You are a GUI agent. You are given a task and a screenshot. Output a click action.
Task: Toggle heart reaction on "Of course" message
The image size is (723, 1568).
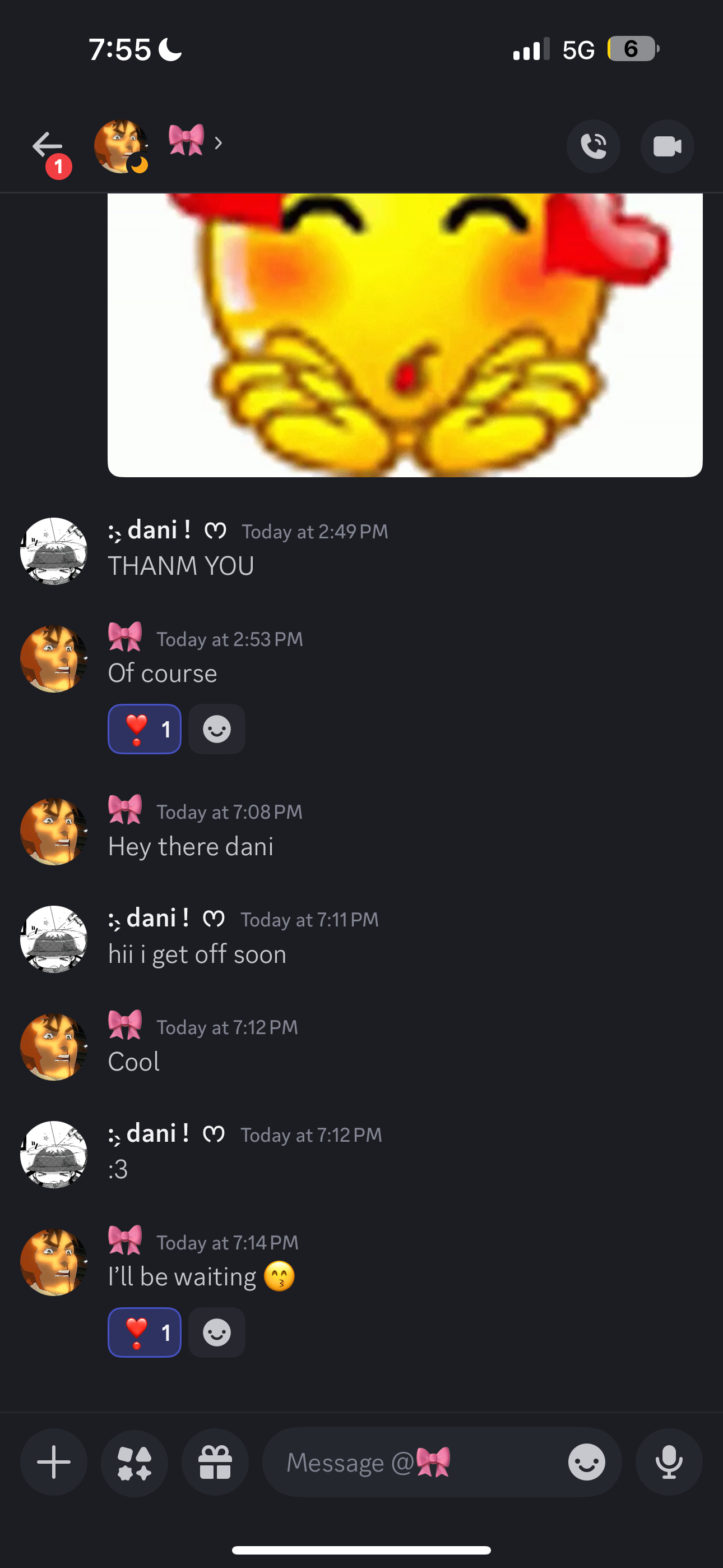pos(145,729)
